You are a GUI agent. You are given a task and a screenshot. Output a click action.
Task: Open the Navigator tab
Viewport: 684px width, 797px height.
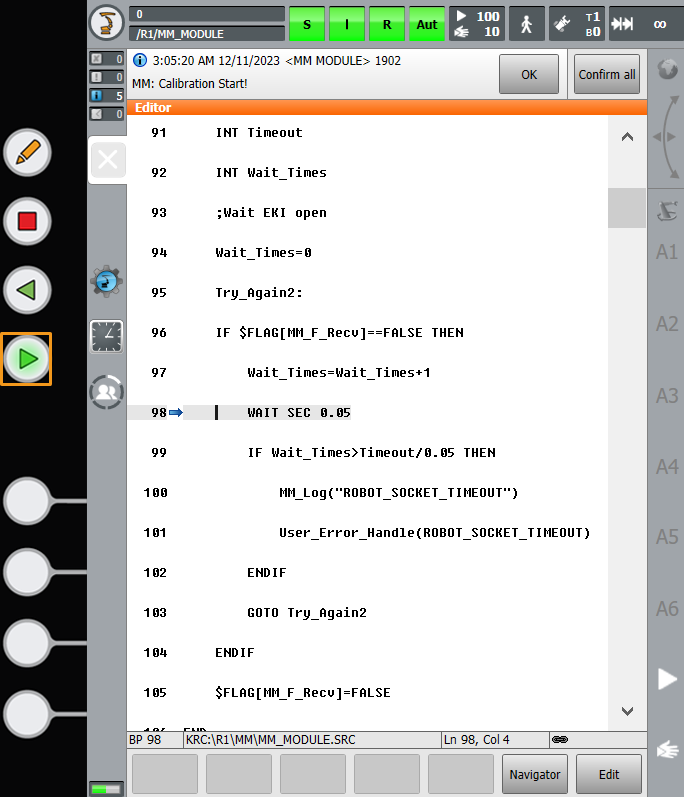click(x=535, y=774)
